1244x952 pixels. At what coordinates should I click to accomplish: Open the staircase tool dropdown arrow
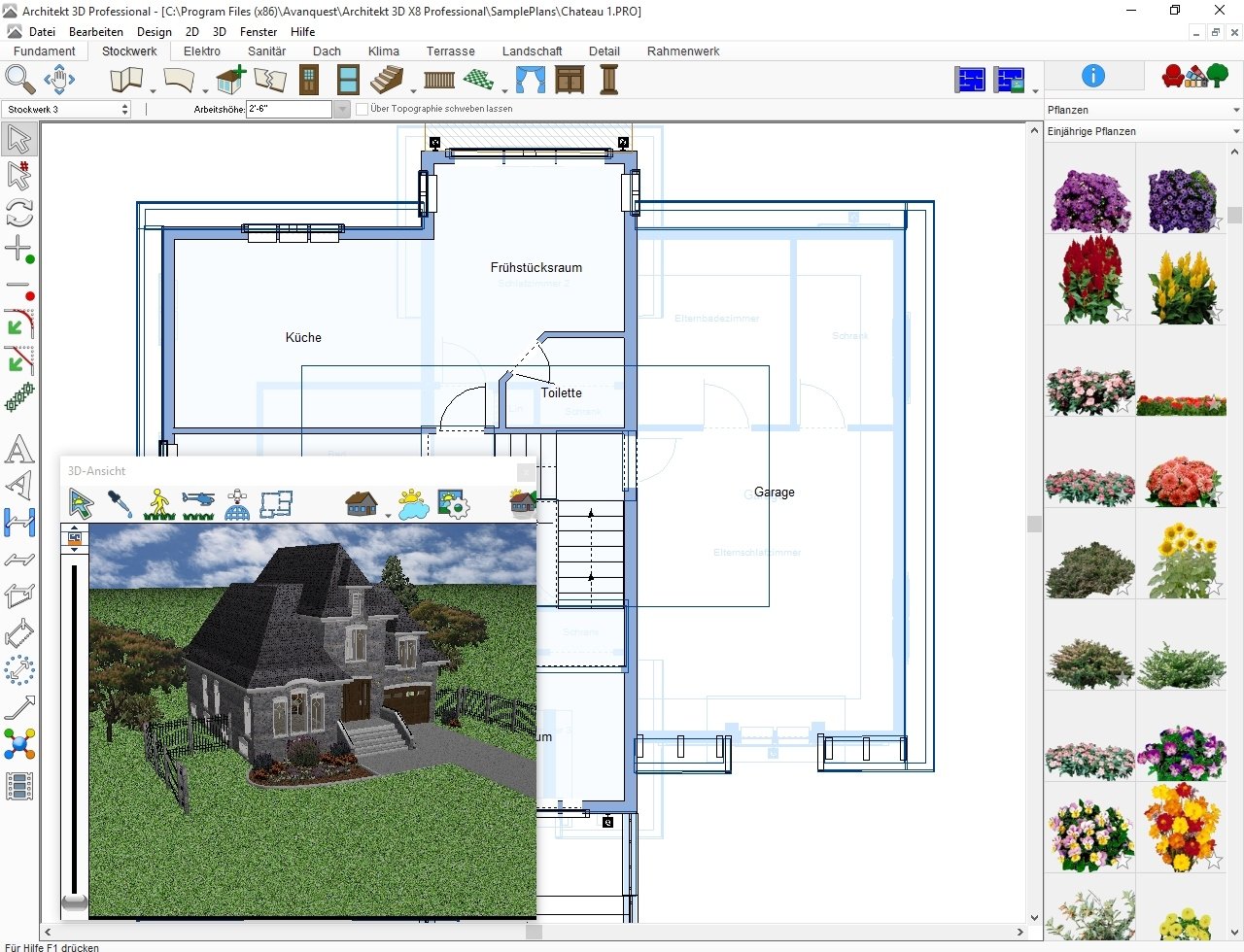click(x=413, y=90)
